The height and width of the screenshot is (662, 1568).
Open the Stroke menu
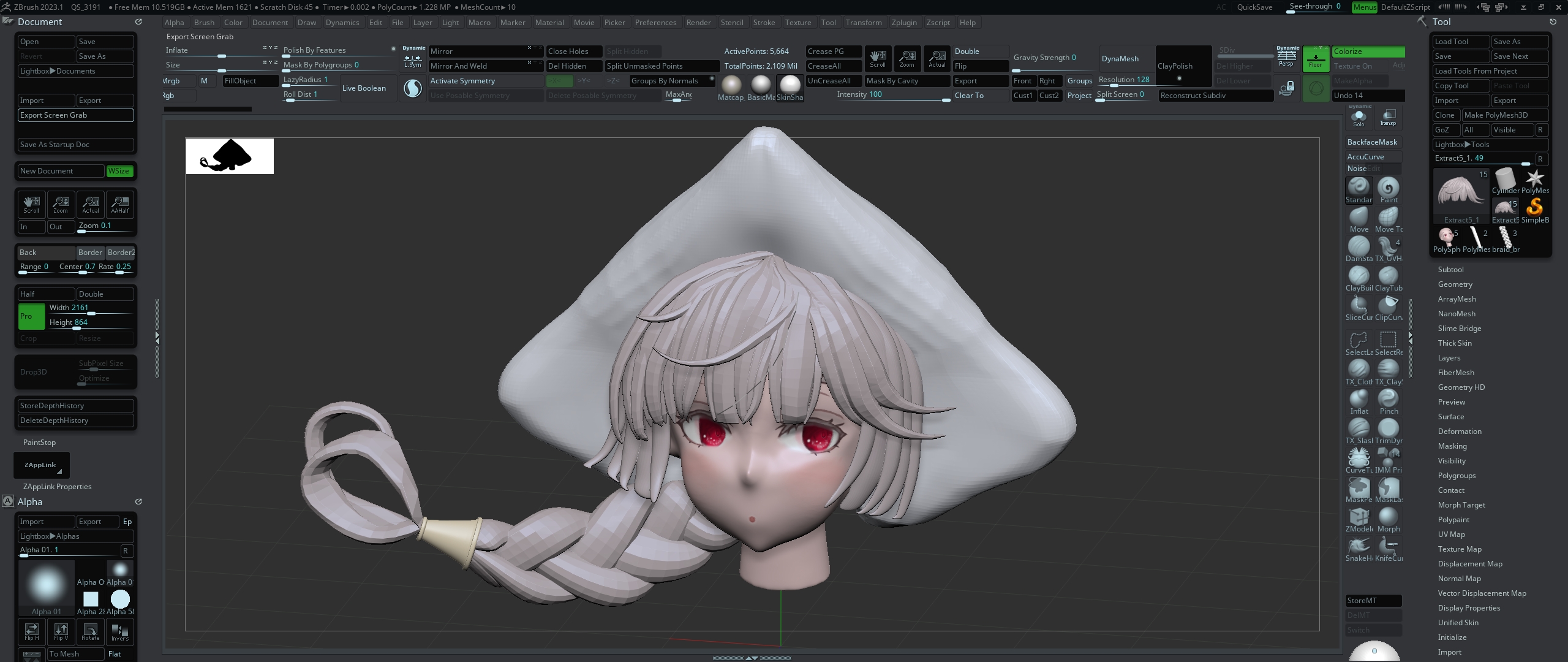click(x=764, y=23)
